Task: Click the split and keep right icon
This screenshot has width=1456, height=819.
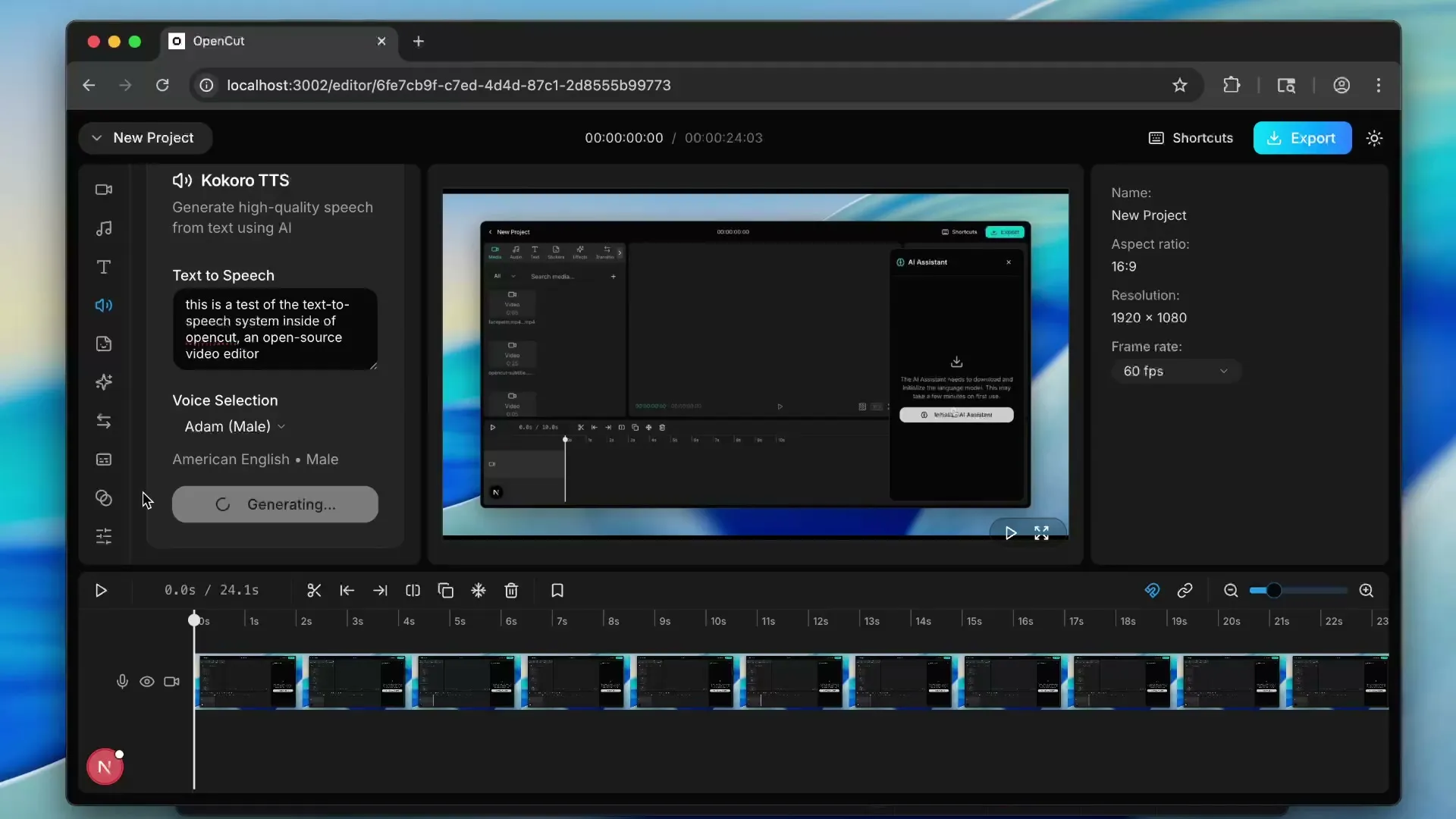Action: (x=380, y=591)
